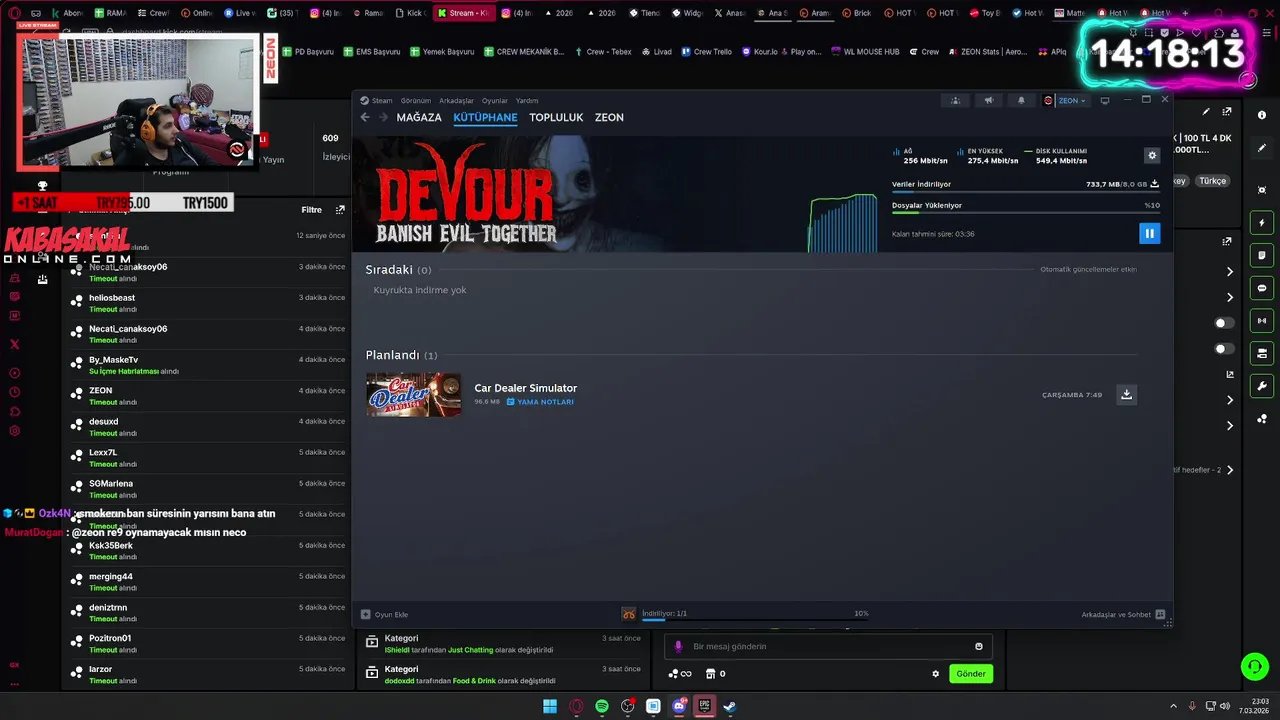Image resolution: width=1280 pixels, height=720 pixels.
Task: Open Kick chat settings gear
Action: 936,674
